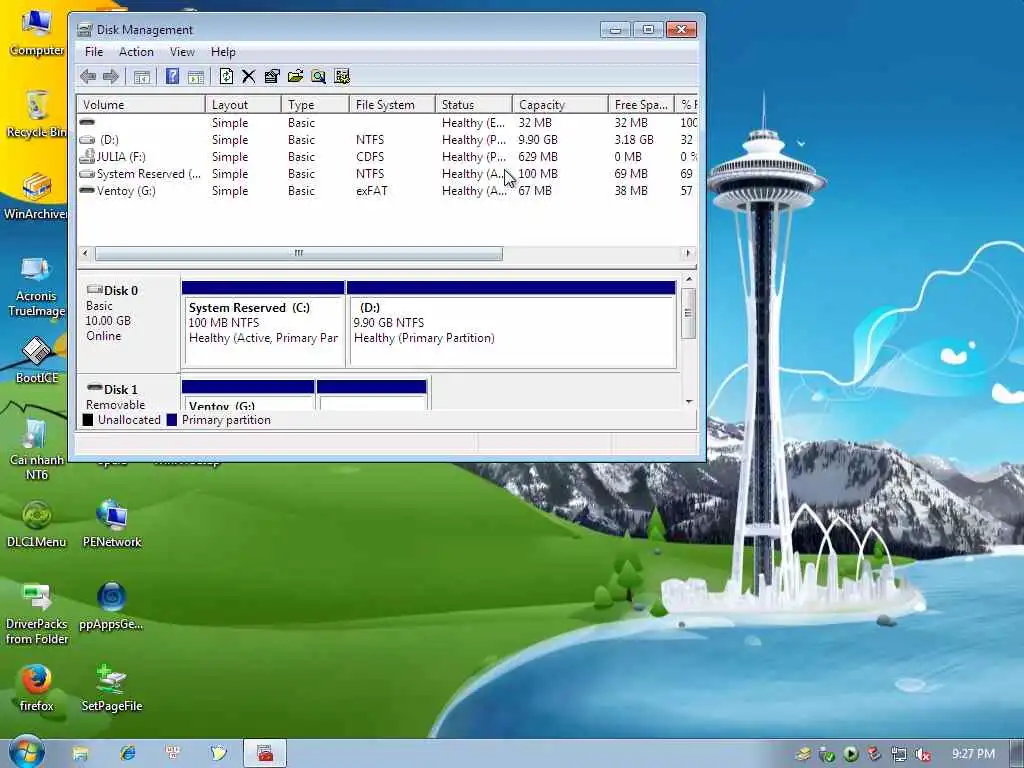The height and width of the screenshot is (768, 1024).
Task: Select the System Reserved (C:) partition block
Action: 263,324
